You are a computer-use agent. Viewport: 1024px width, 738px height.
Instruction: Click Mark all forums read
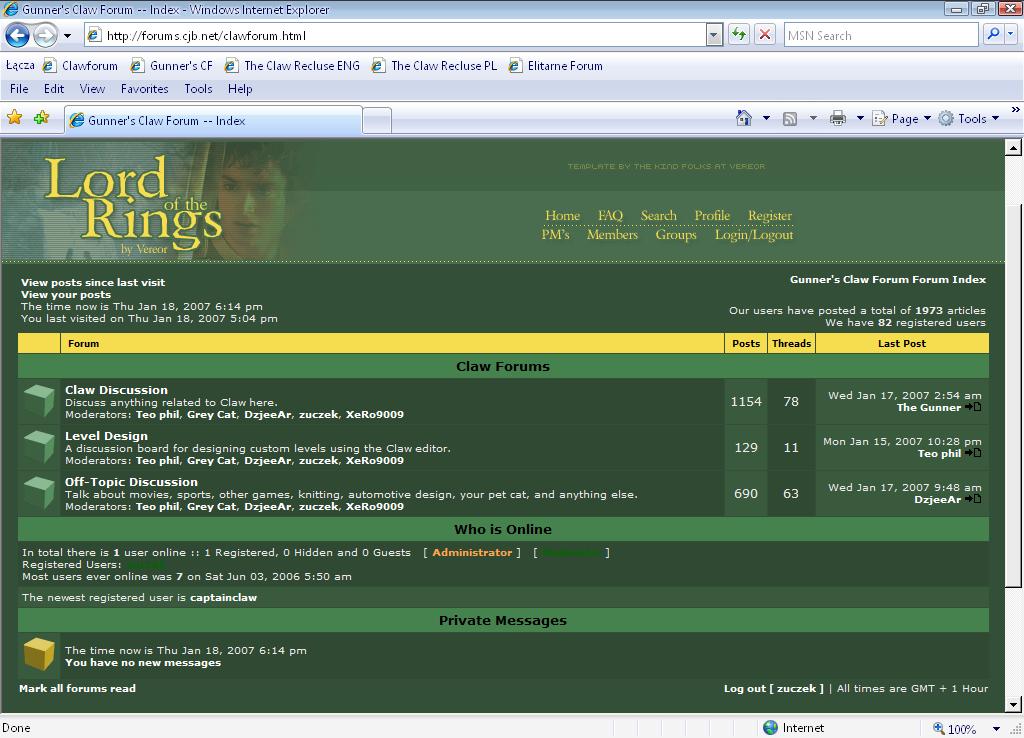(x=78, y=688)
